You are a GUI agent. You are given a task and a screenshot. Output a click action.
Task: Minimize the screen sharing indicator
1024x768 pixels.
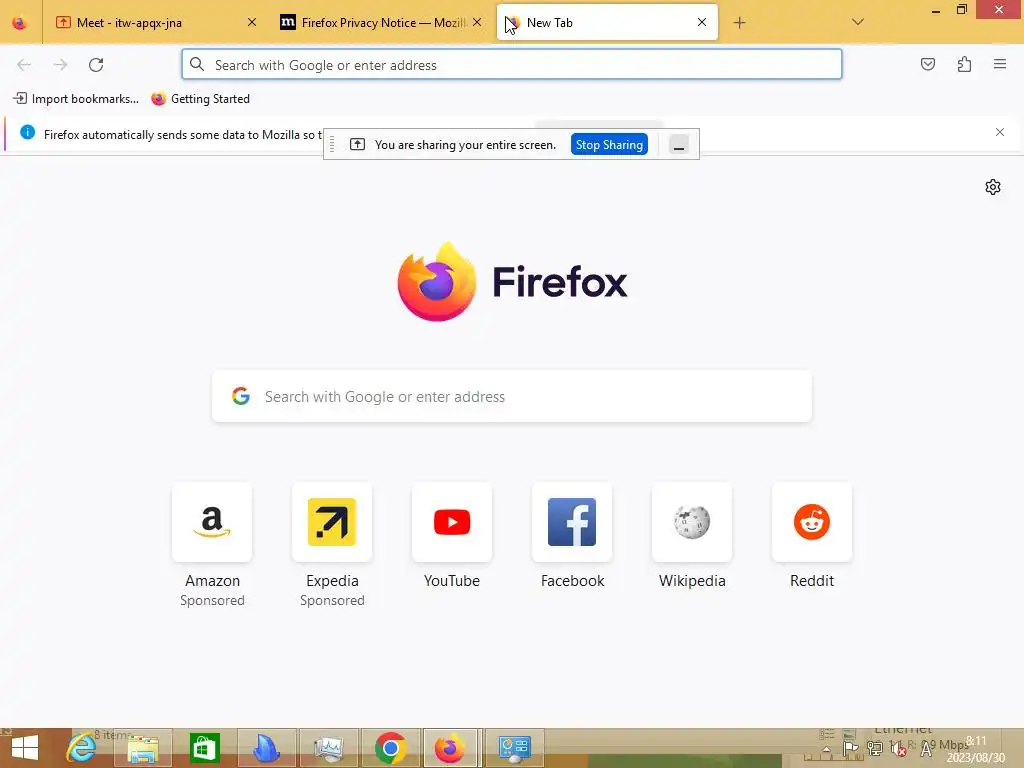[x=679, y=144]
